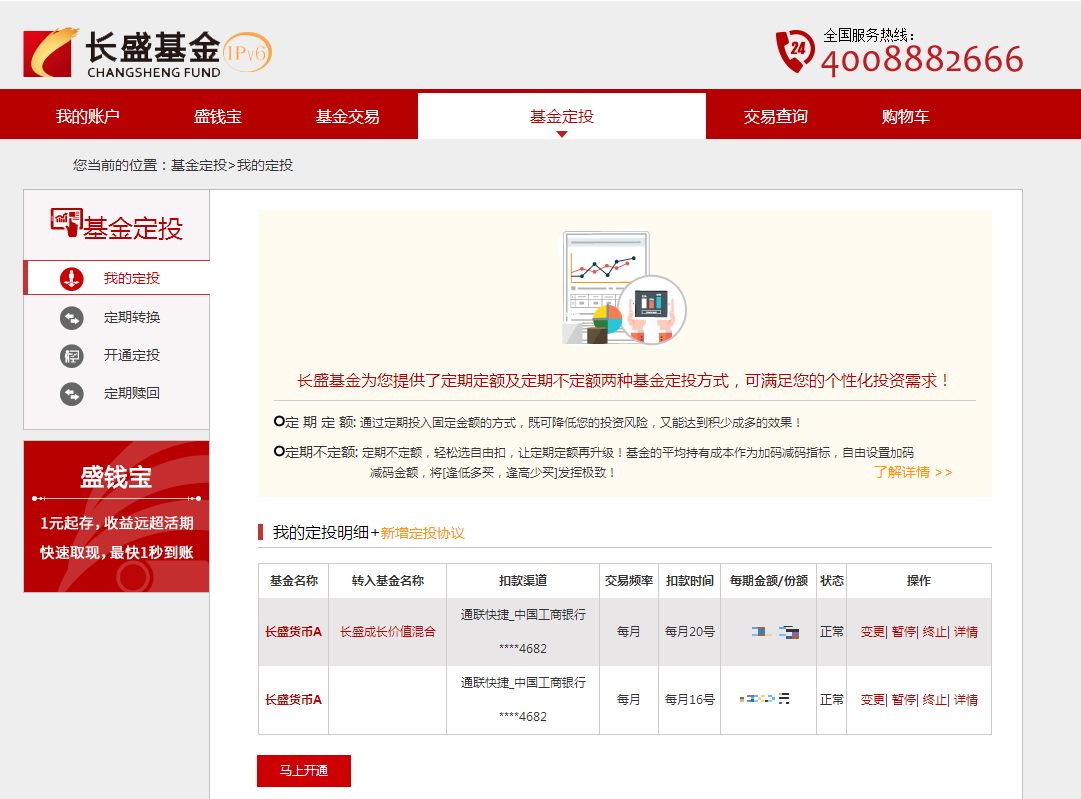
Task: Open 长盛货币A in the 每月20号 row
Action: [x=294, y=631]
